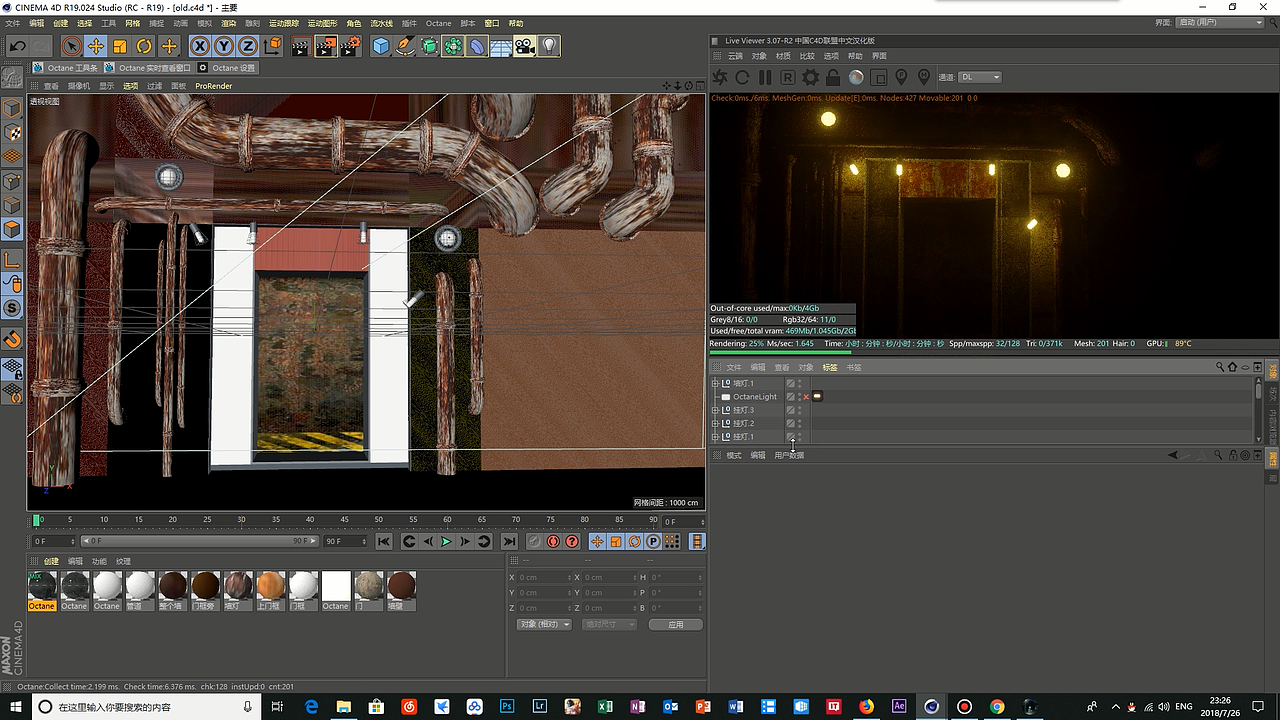The image size is (1280, 720).
Task: Select the 墙灯 material swatch
Action: pyautogui.click(x=237, y=591)
